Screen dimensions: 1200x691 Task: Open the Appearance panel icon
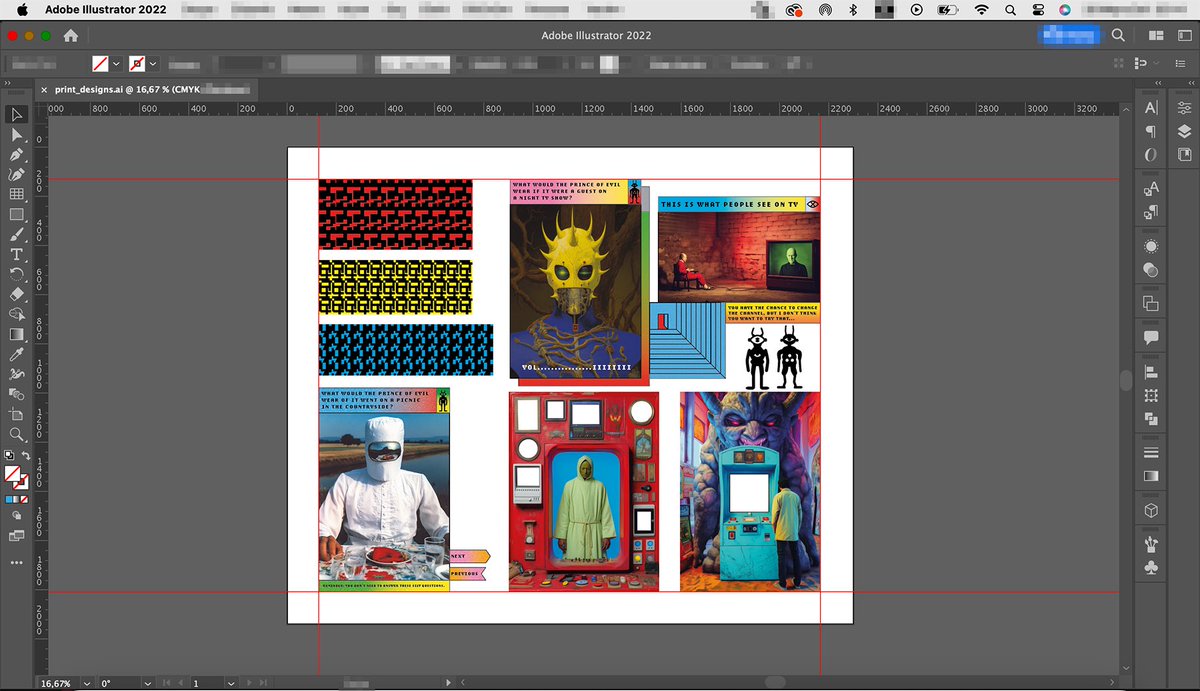1151,246
